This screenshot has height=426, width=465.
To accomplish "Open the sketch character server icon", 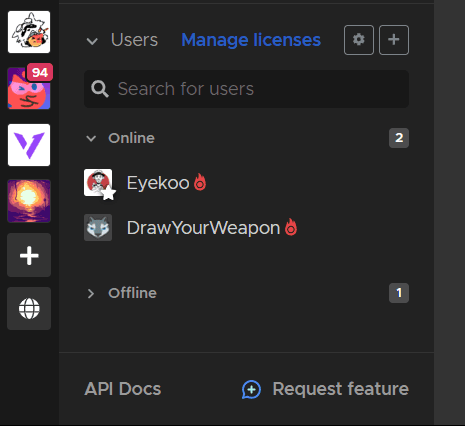I will click(x=29, y=32).
